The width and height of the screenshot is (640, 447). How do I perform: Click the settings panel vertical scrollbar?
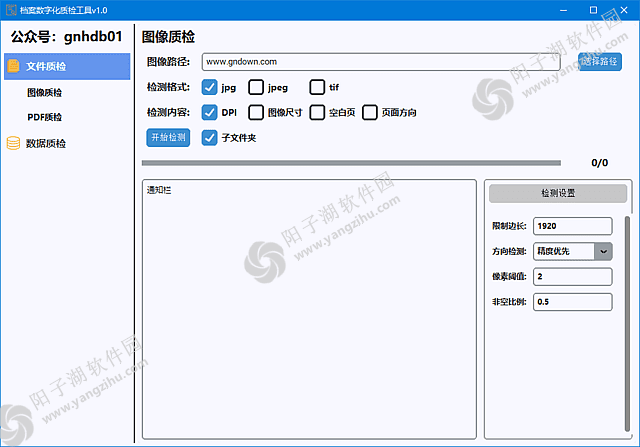[627, 323]
